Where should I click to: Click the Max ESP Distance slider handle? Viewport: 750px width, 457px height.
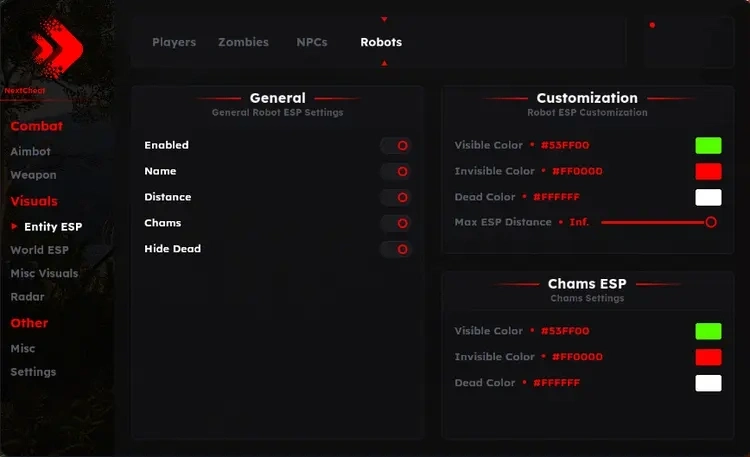click(x=711, y=222)
